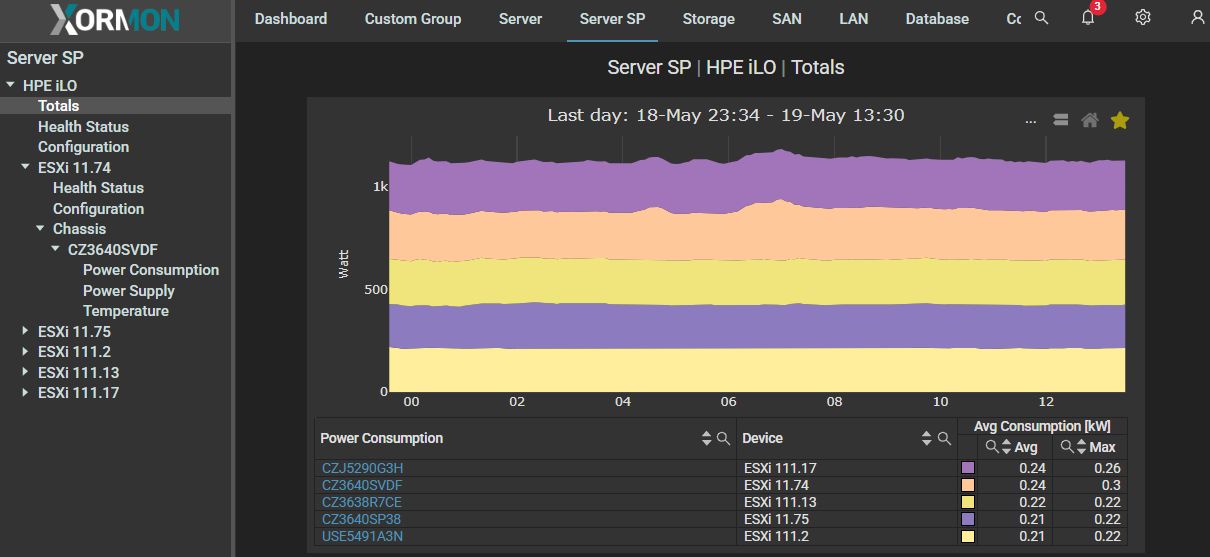
Task: Open Configuration under ESXi 11.74
Action: pyautogui.click(x=98, y=209)
